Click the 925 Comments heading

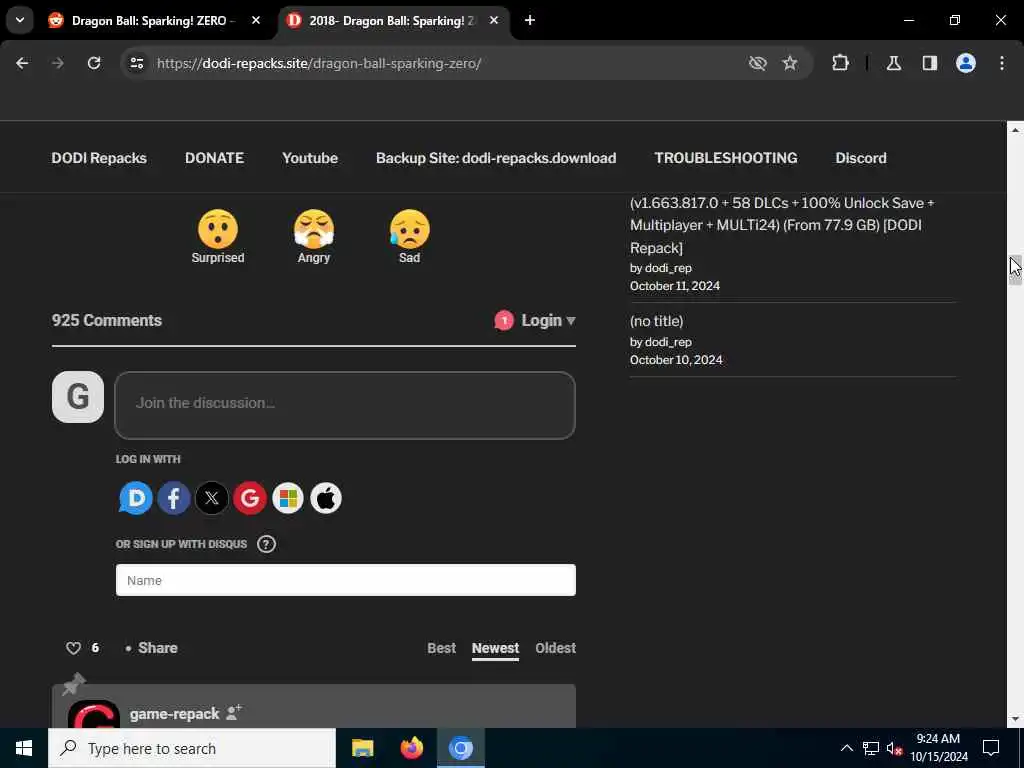click(x=107, y=321)
